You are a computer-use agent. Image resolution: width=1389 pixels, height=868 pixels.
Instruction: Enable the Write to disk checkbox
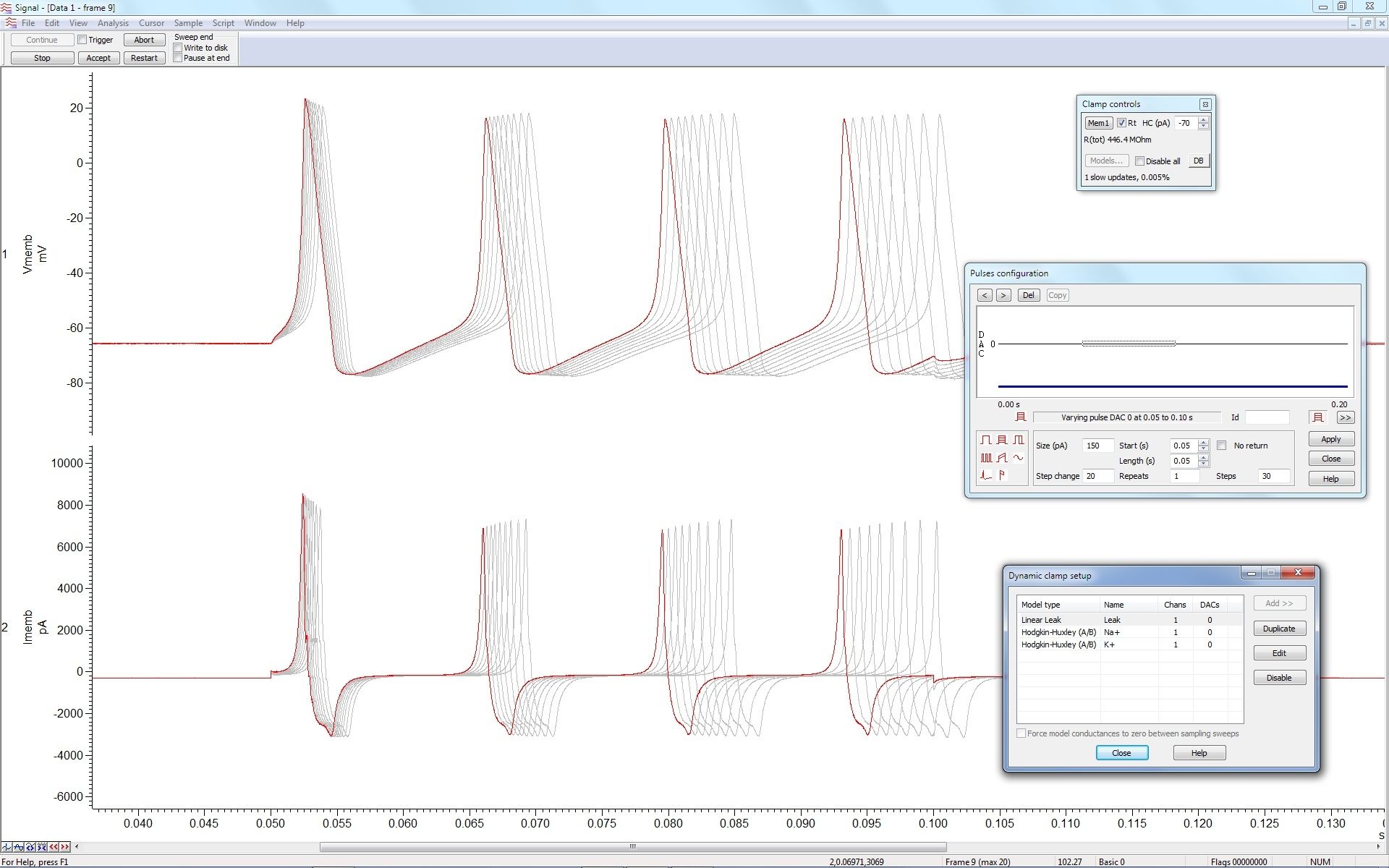pos(178,47)
